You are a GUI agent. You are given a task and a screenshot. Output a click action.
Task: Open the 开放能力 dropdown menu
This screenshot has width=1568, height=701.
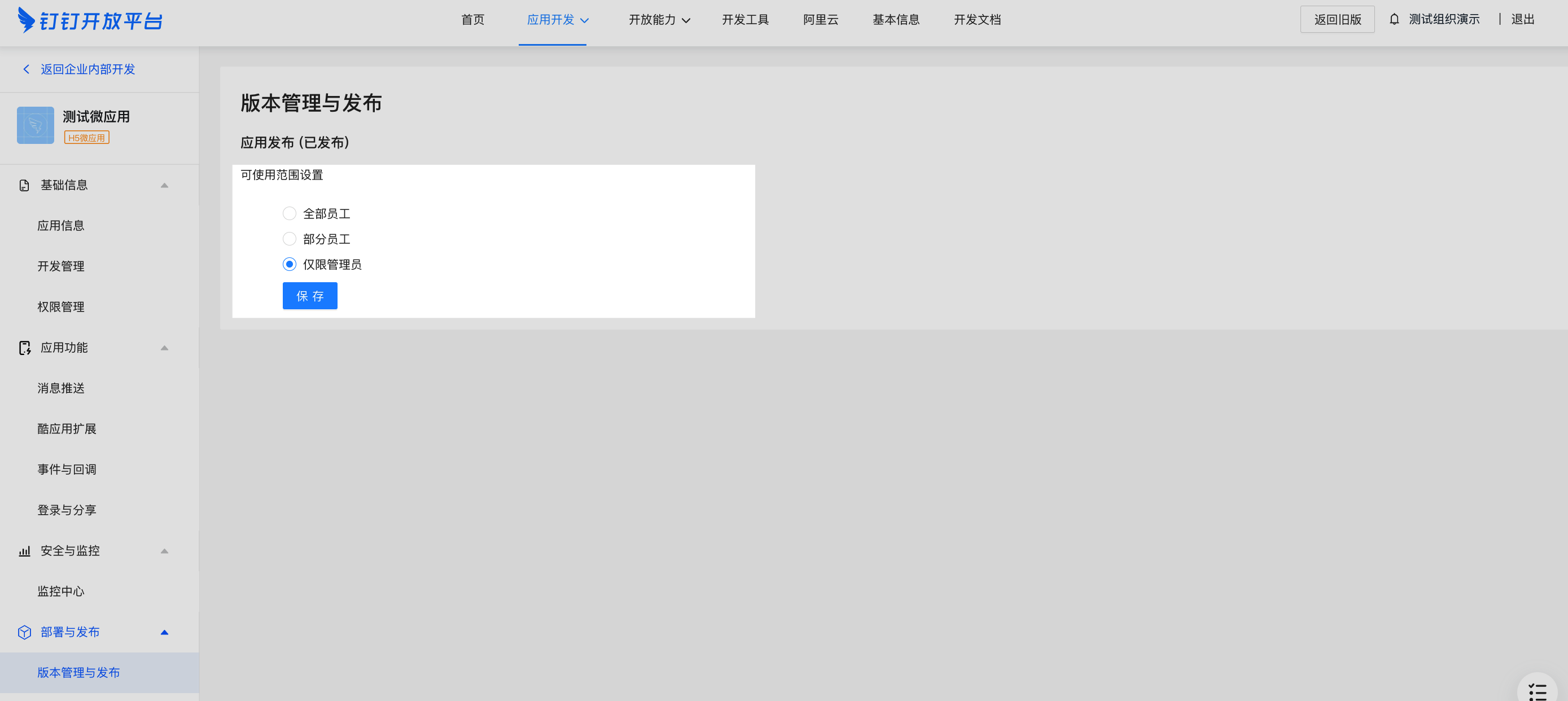pyautogui.click(x=659, y=20)
